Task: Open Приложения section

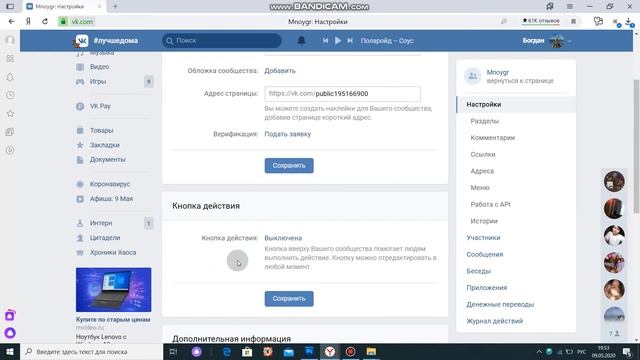Action: click(487, 288)
